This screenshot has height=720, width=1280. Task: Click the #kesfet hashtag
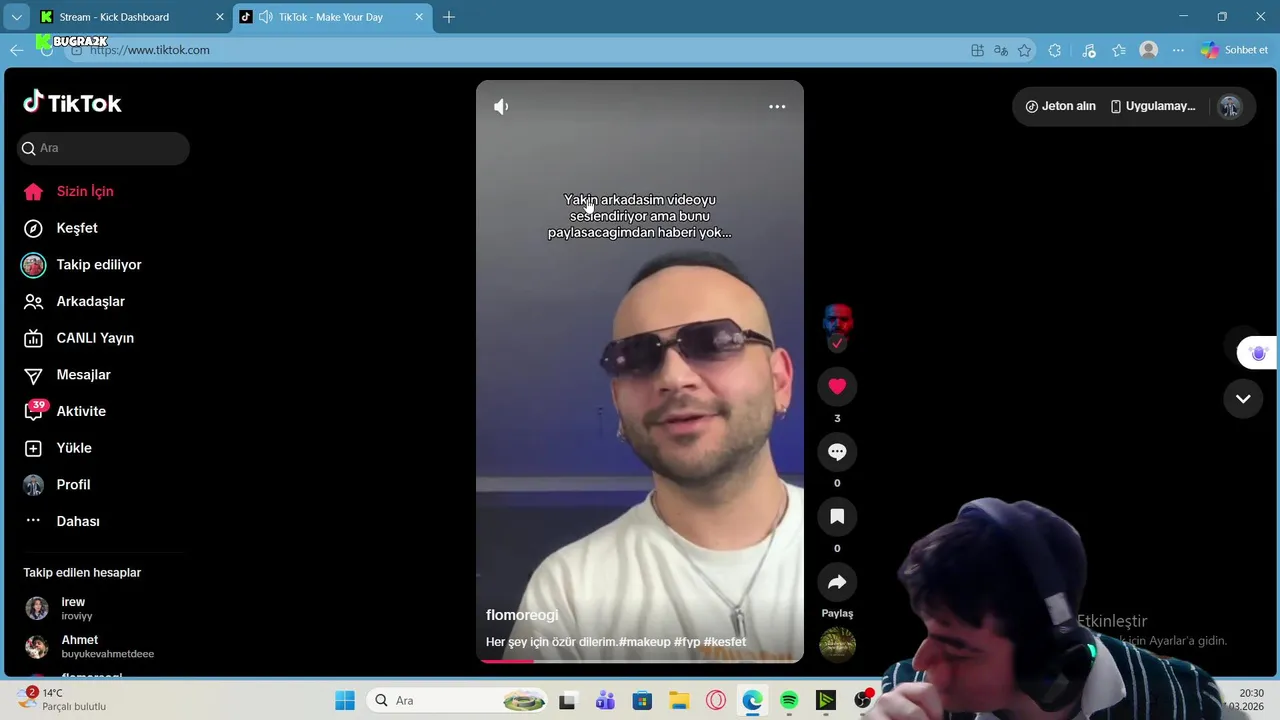point(725,642)
